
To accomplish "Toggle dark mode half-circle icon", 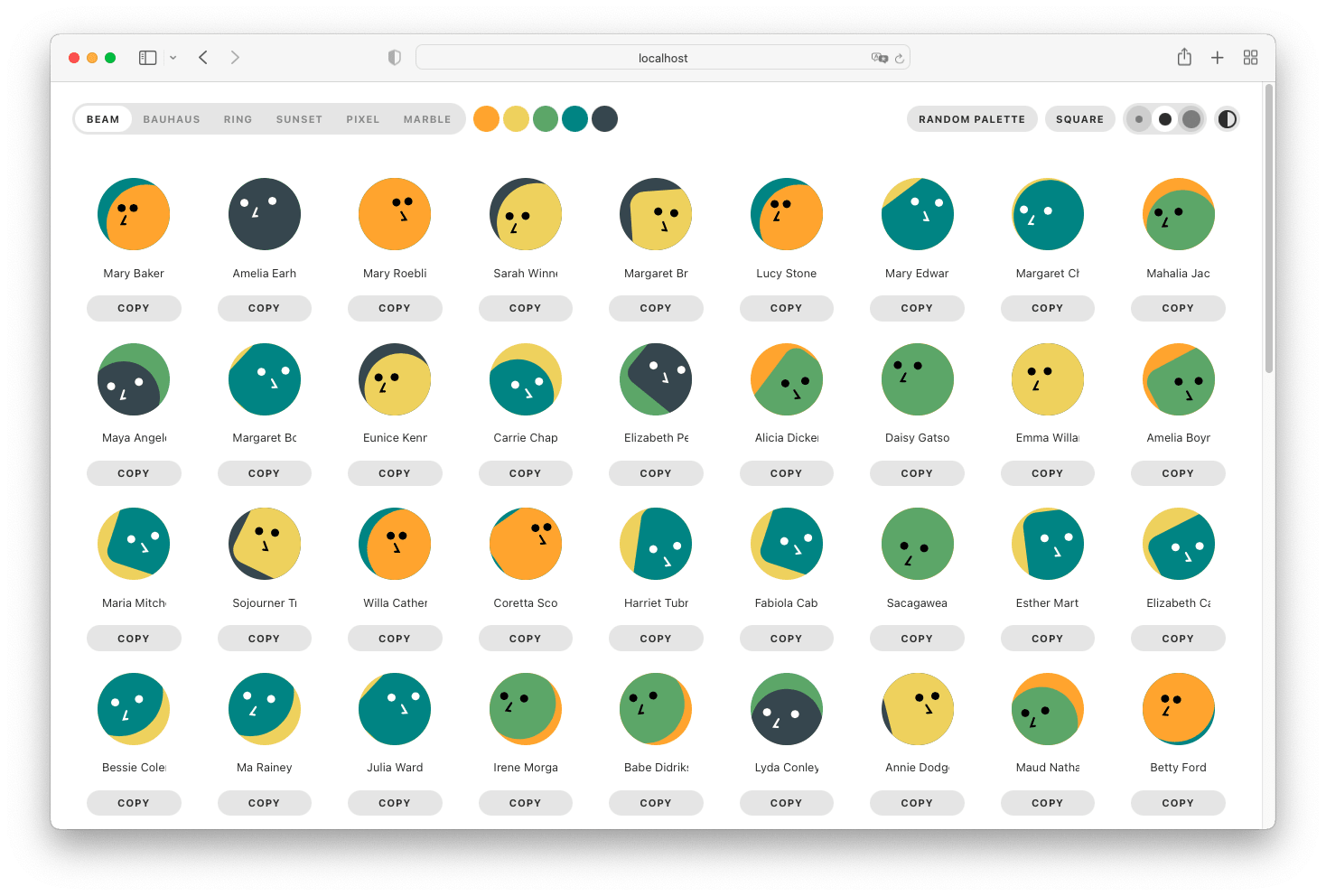I will click(x=1227, y=119).
